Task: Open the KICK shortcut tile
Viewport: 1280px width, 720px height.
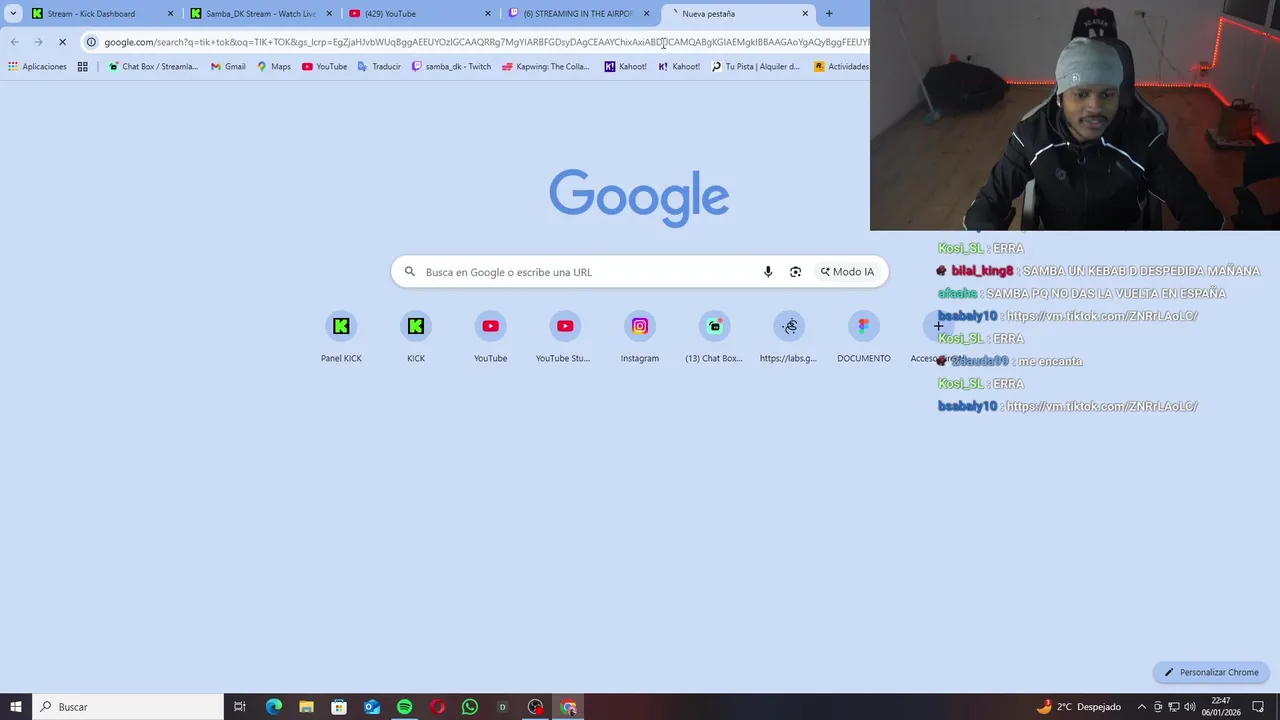Action: coord(416,337)
